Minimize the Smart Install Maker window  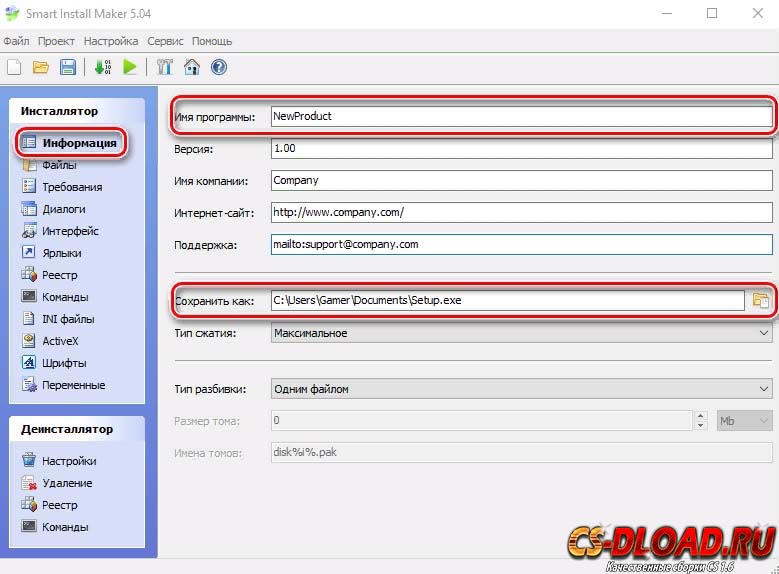[x=667, y=13]
